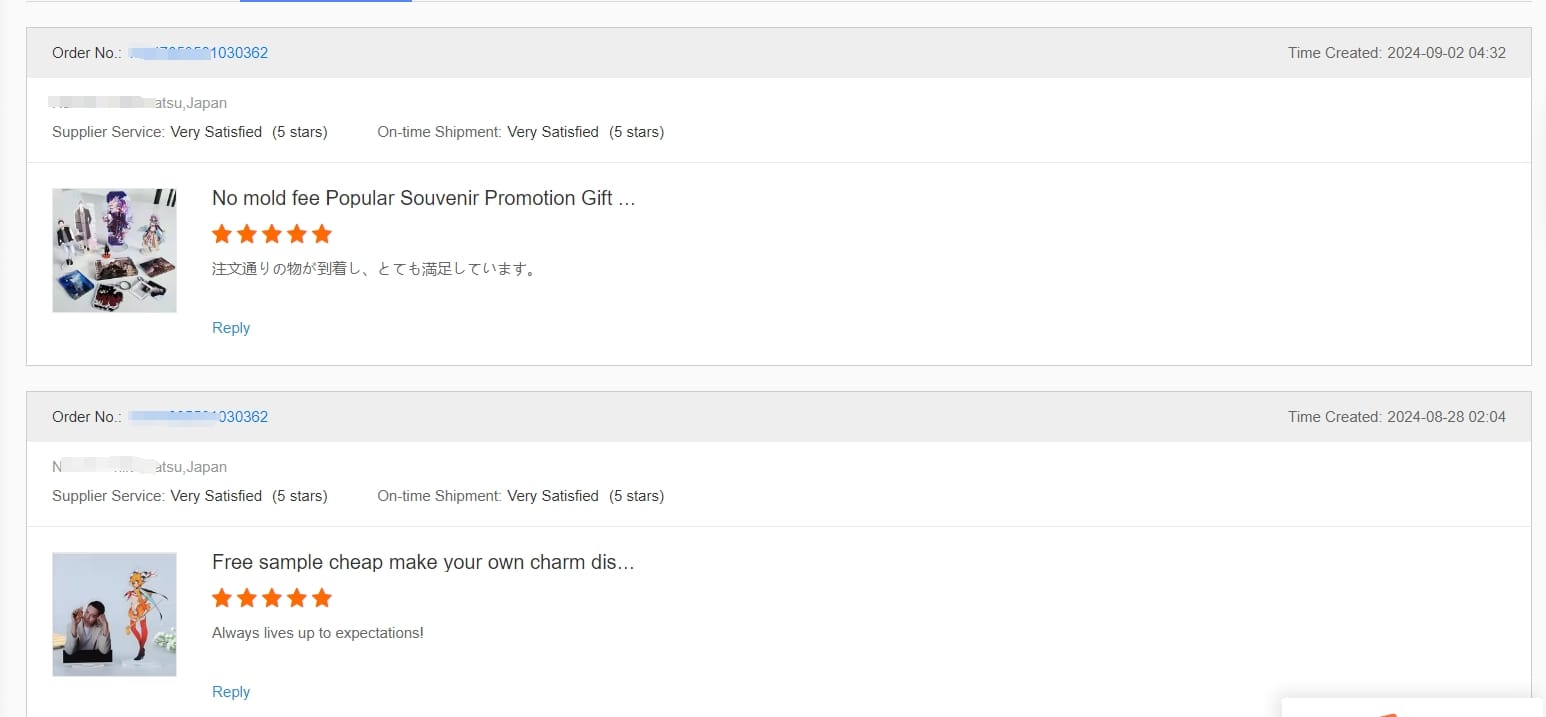
Task: Reply to the Japanese-language review
Action: pos(231,328)
